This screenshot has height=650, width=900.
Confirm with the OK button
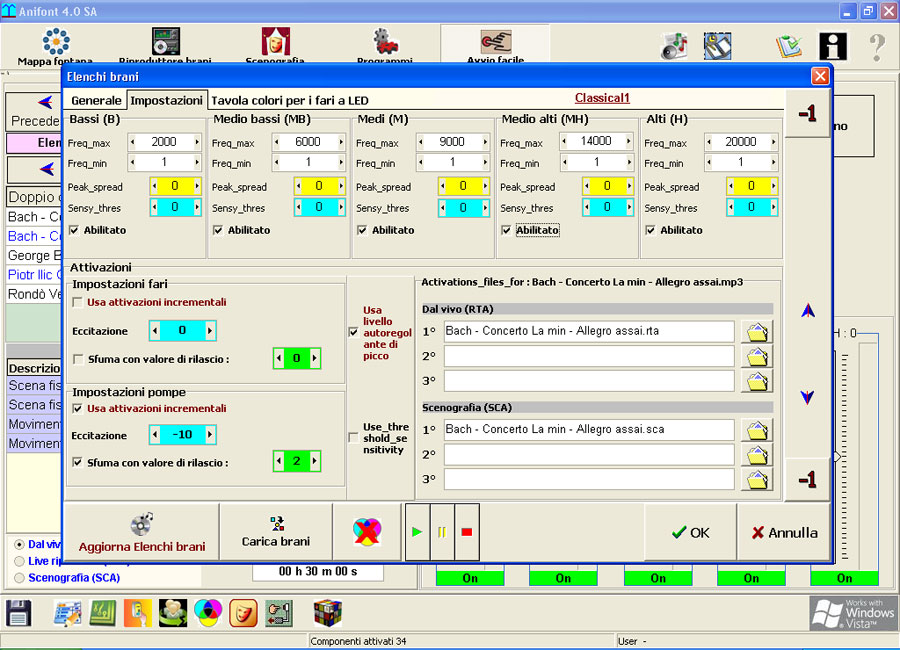click(690, 532)
